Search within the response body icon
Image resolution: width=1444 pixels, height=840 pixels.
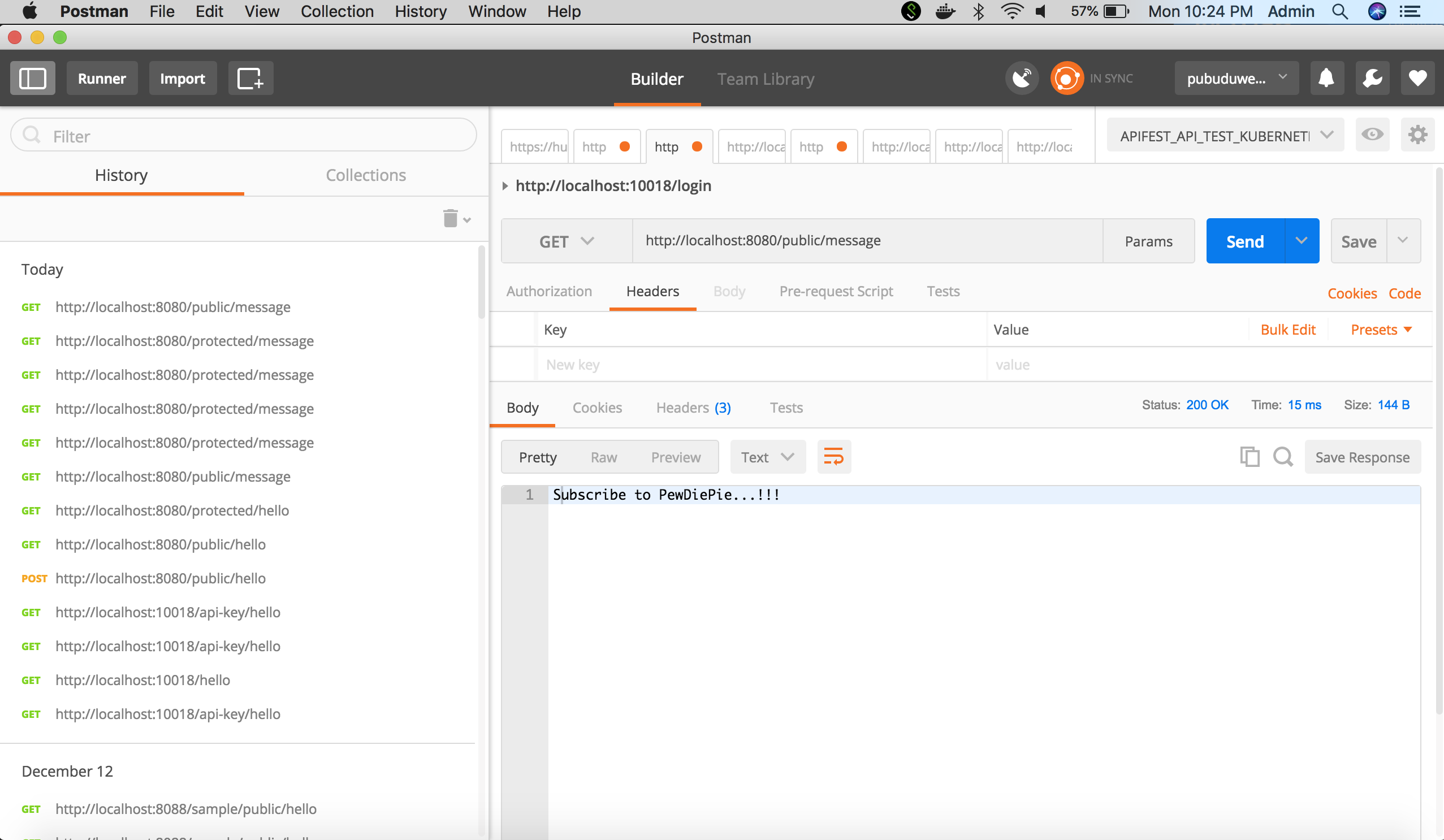click(1283, 457)
